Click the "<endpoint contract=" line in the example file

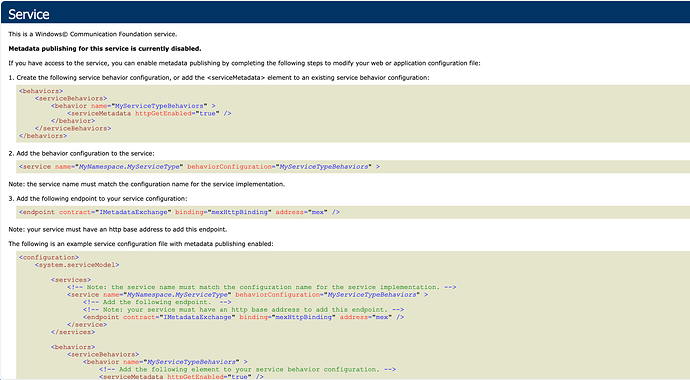[x=243, y=317]
